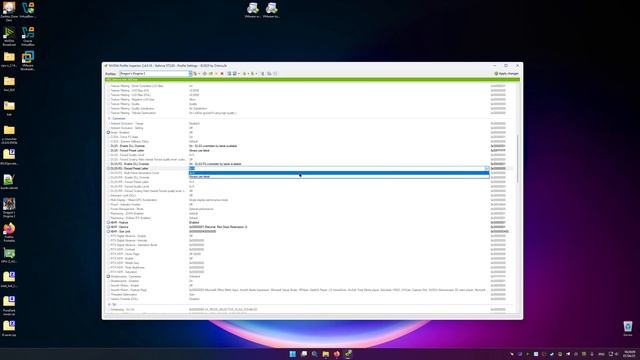This screenshot has width=640, height=360.
Task: Click the 'Always use latest' value of DLSS Forced Preset Letter
Action: [x=199, y=150]
